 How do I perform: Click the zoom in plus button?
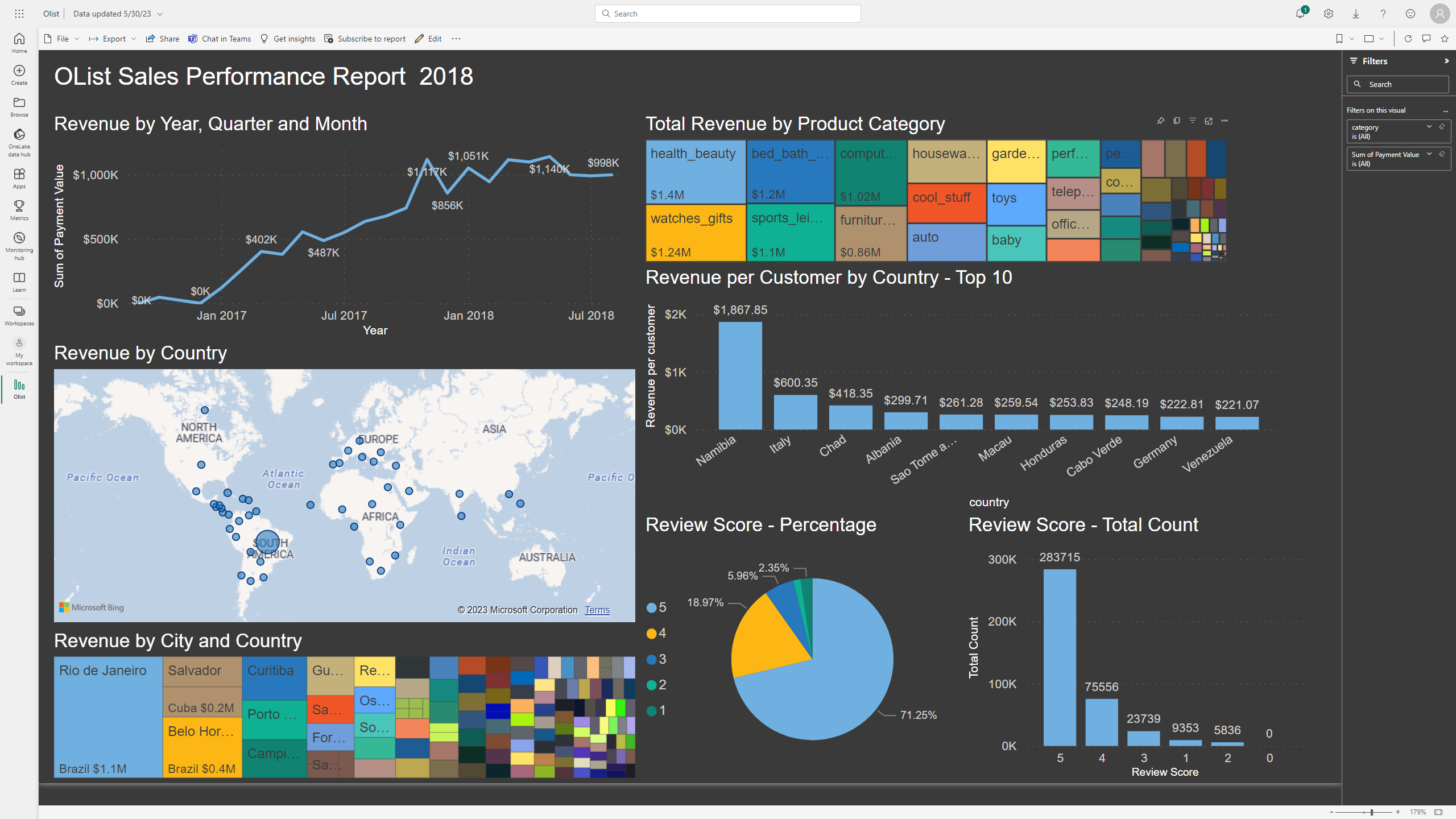click(x=1398, y=812)
